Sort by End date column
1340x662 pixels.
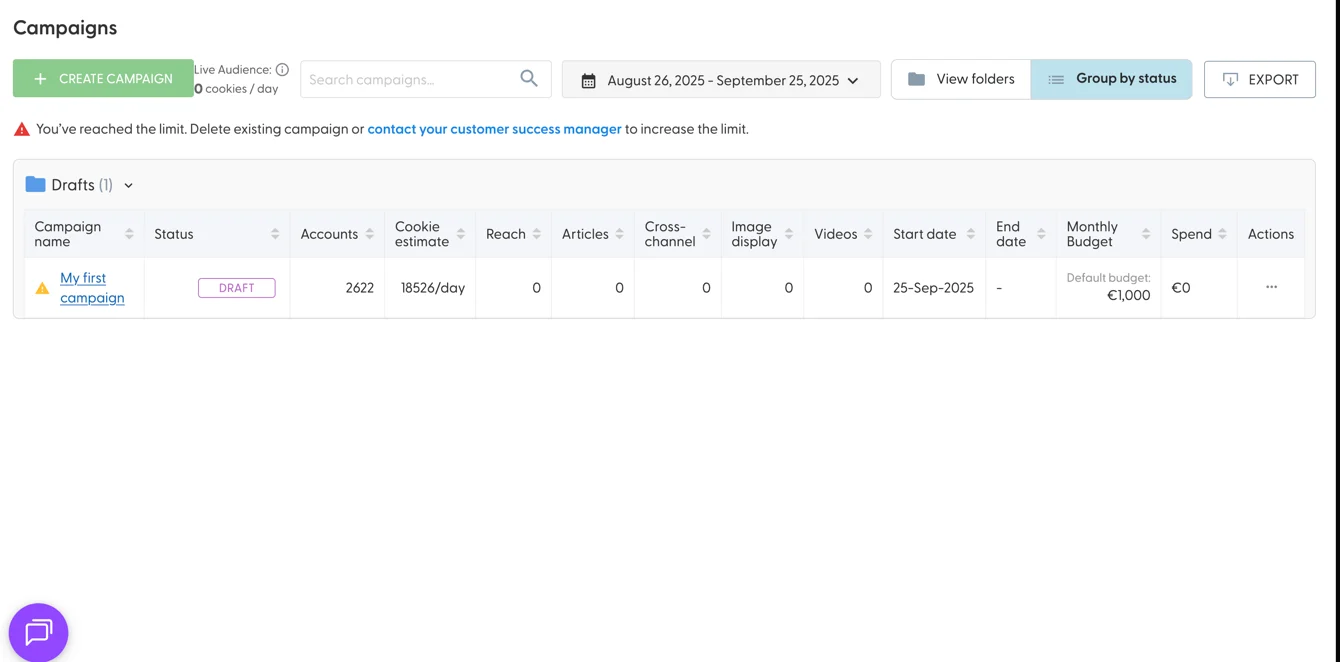pyautogui.click(x=1041, y=234)
